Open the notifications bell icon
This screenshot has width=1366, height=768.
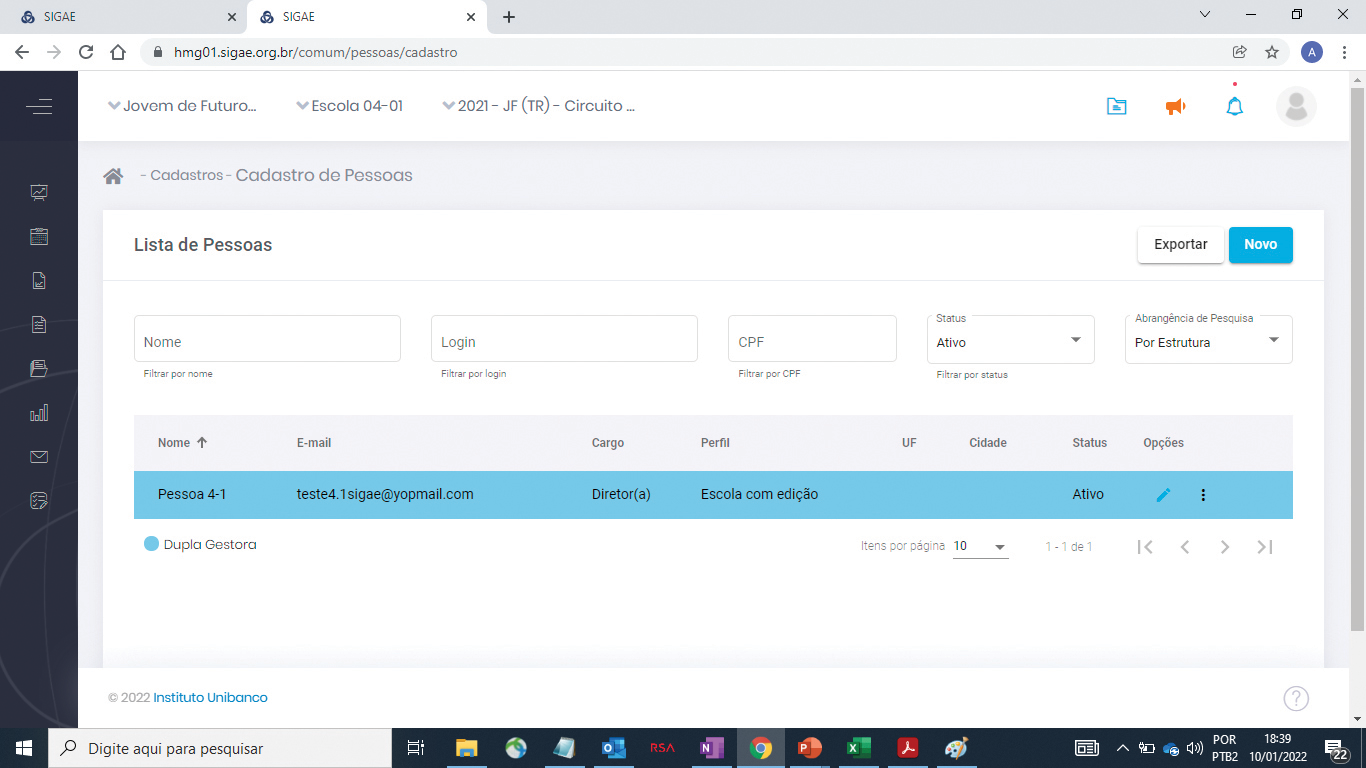pyautogui.click(x=1235, y=106)
